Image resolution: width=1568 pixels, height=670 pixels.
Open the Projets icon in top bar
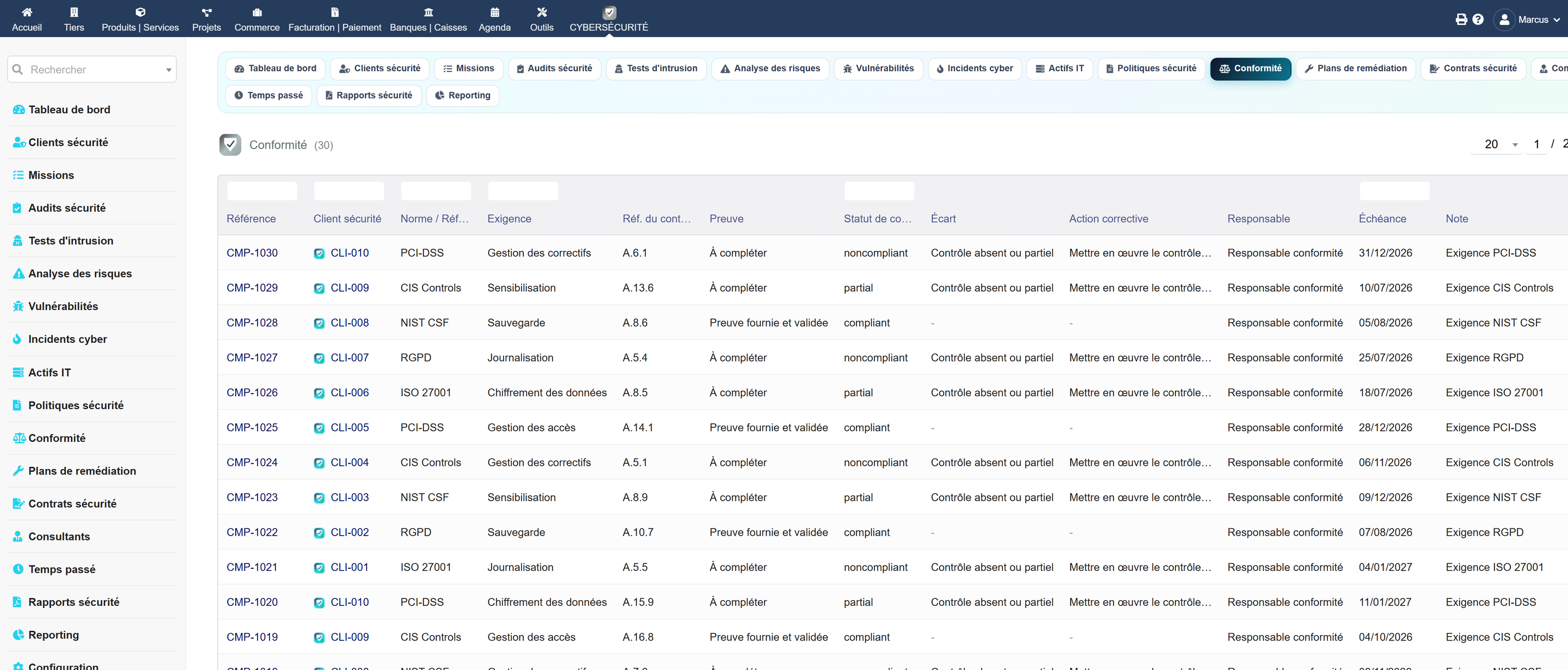206,12
